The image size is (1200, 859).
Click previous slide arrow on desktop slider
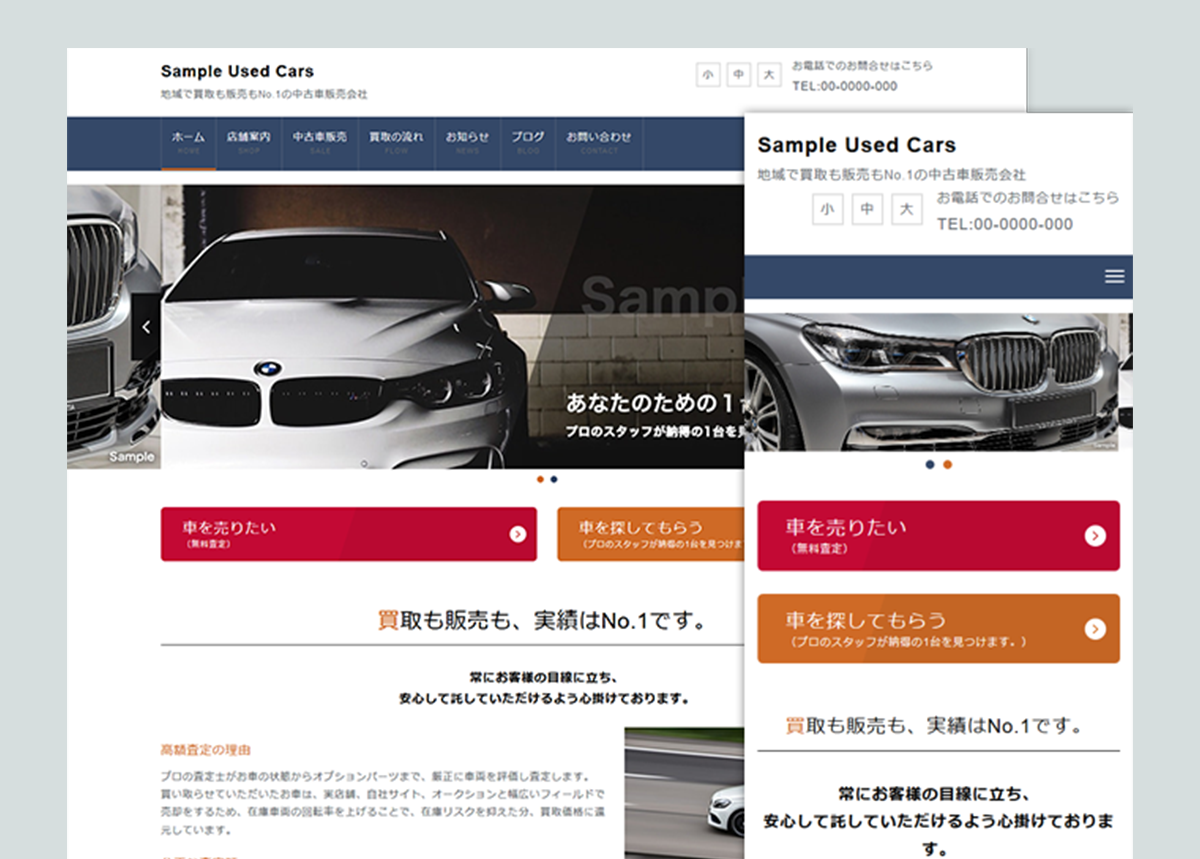click(146, 327)
